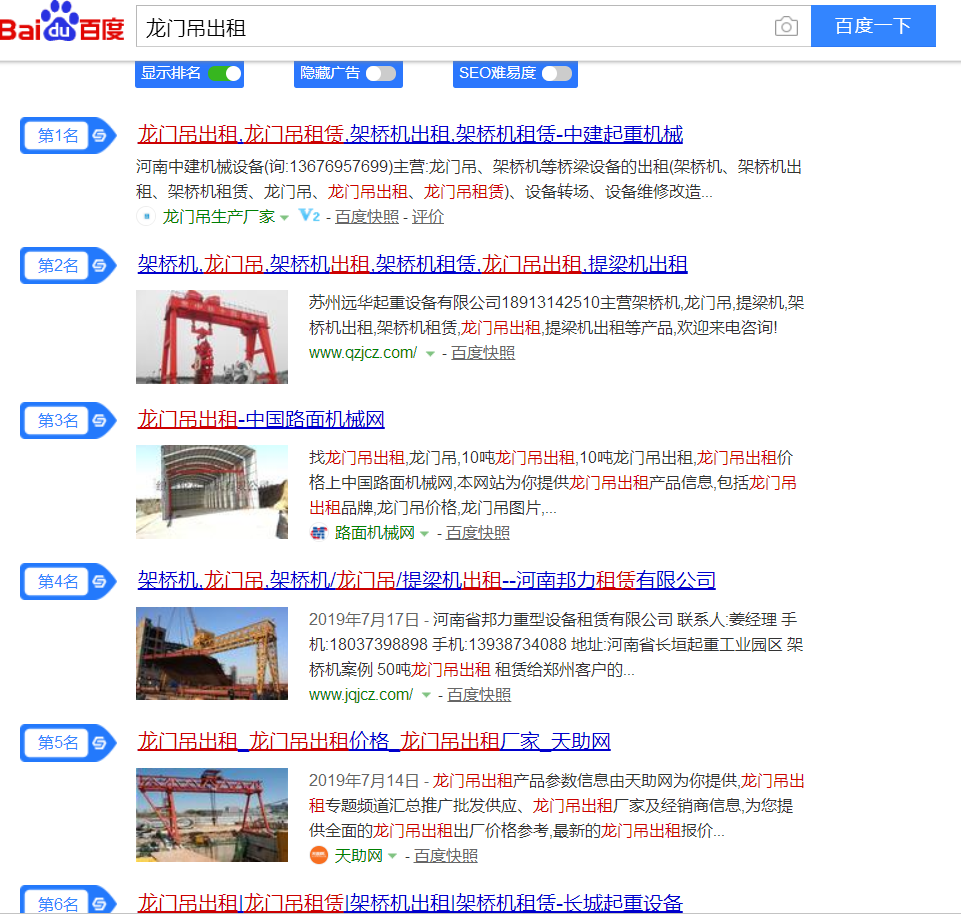The height and width of the screenshot is (919, 961).
Task: Click the 路面机械网 source link
Action: [x=374, y=533]
